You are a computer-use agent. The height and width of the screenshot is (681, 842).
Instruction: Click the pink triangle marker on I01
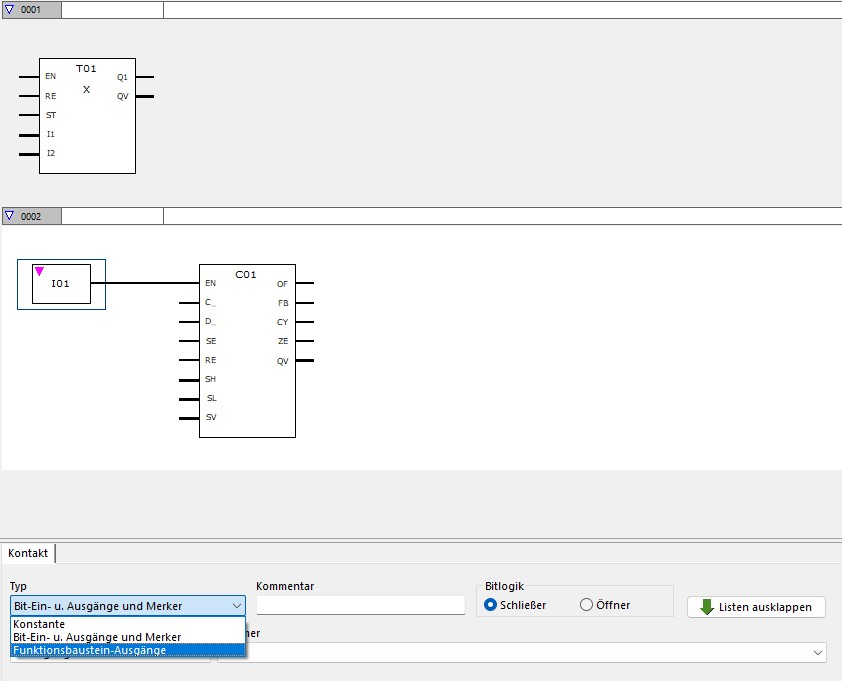[x=39, y=270]
